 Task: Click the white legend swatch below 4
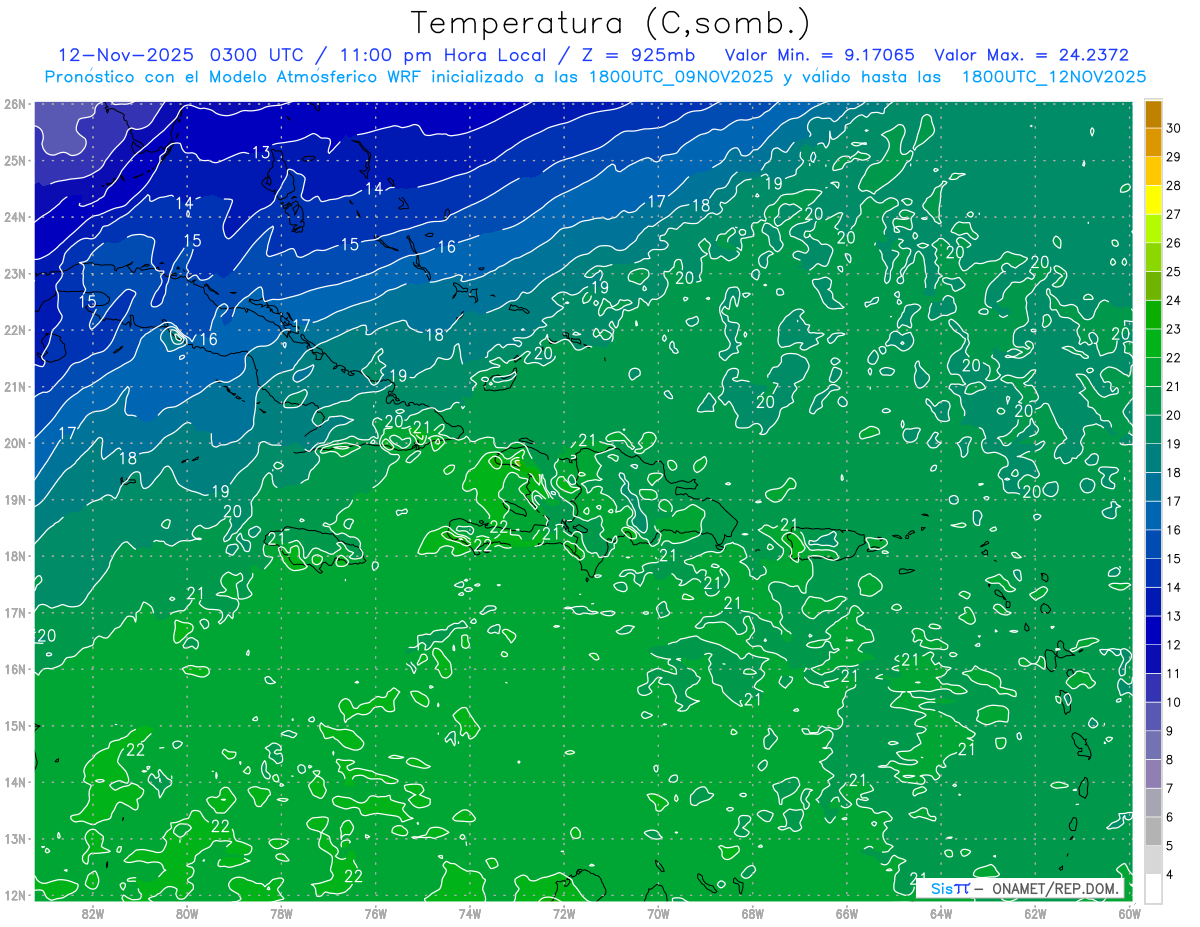point(1153,888)
